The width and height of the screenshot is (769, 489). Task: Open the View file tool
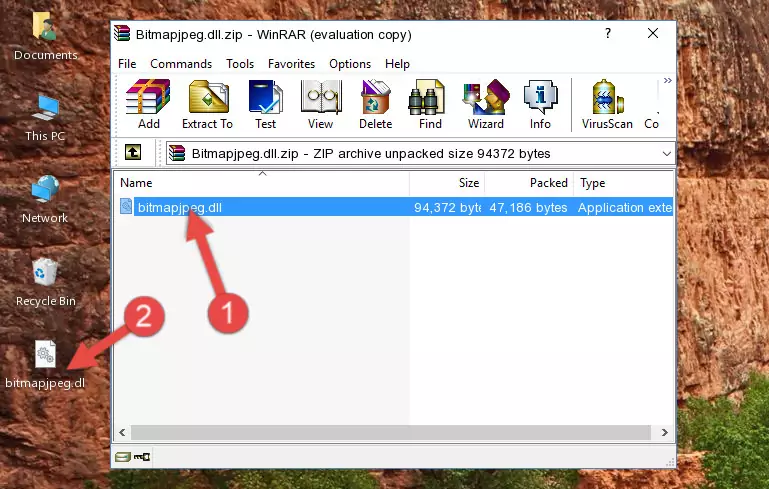point(321,104)
